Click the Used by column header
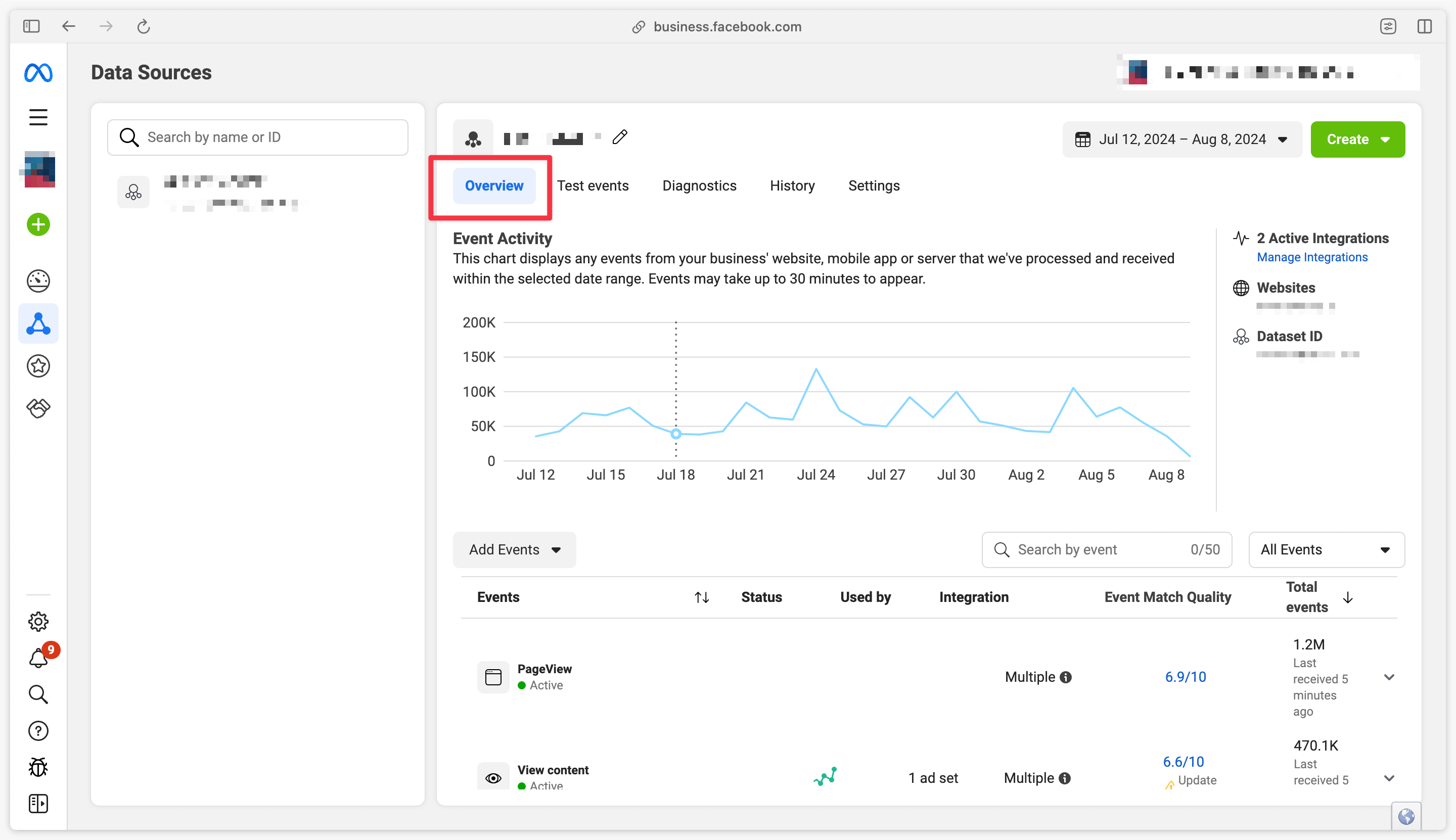 click(864, 597)
